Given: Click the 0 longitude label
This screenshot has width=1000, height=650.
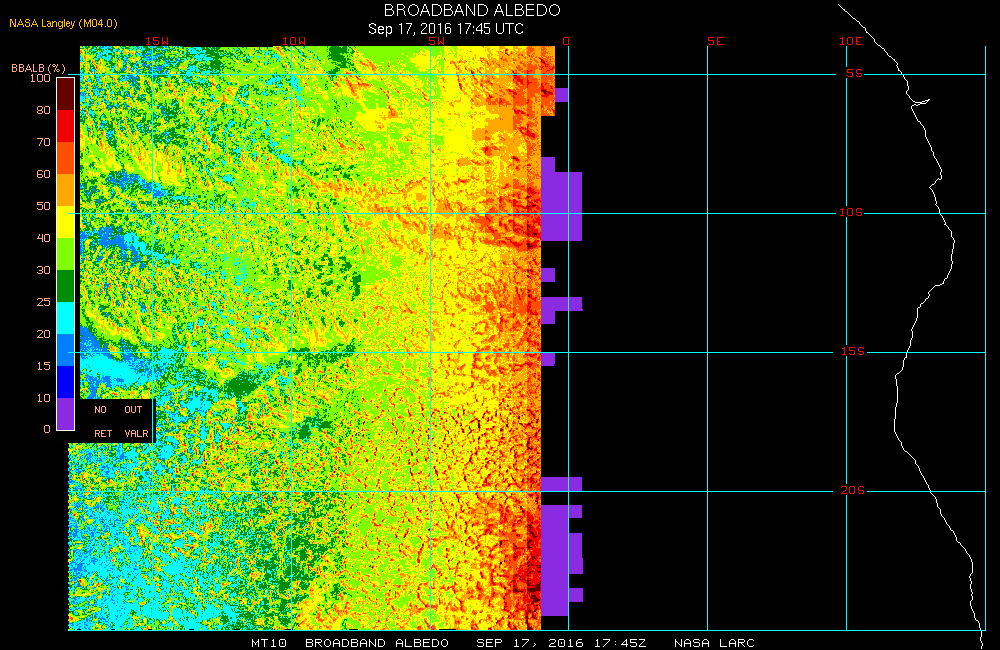Looking at the screenshot, I should coord(566,41).
